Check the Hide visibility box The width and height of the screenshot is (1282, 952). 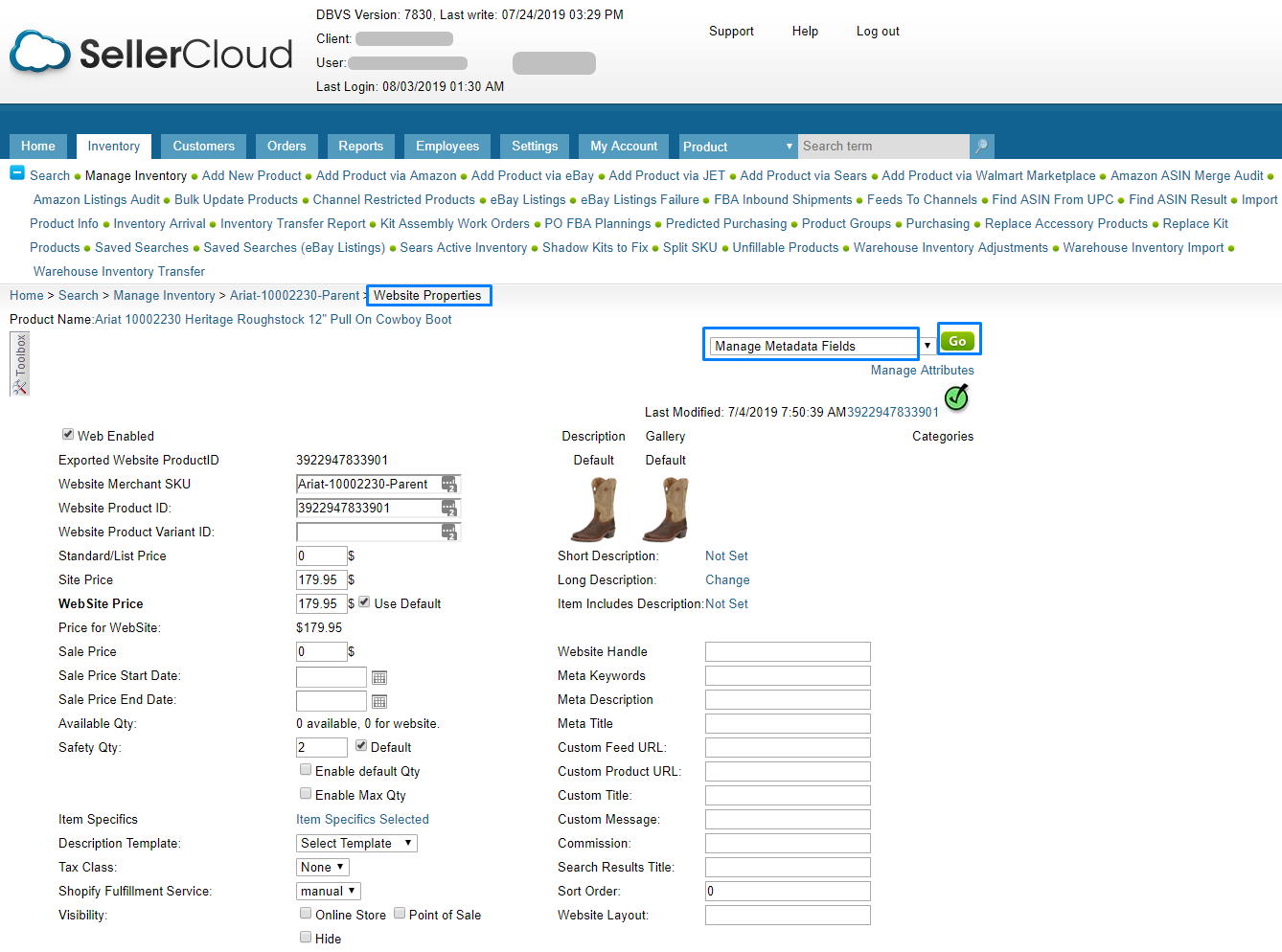pos(306,937)
